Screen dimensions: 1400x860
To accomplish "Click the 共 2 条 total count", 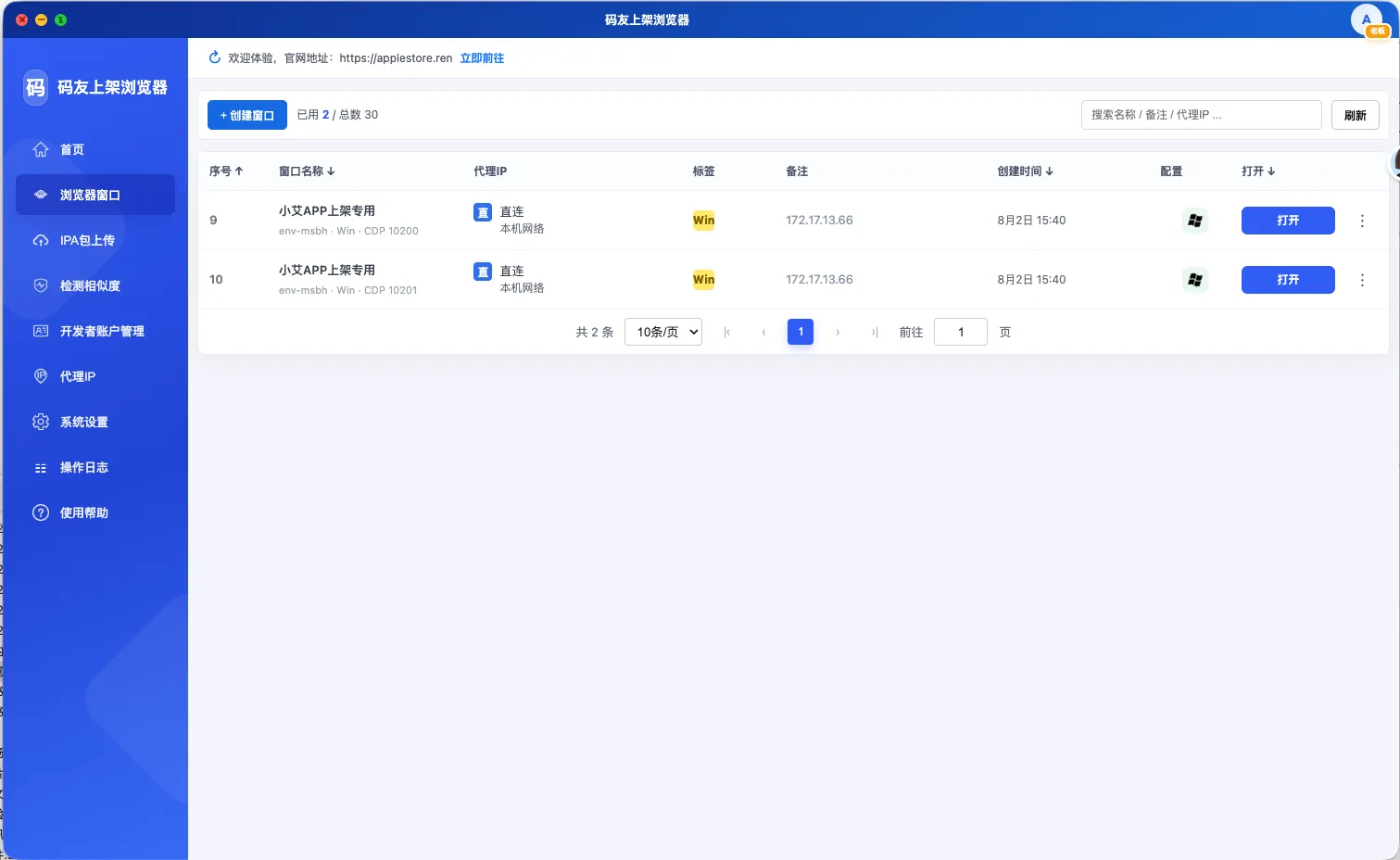I will [595, 332].
